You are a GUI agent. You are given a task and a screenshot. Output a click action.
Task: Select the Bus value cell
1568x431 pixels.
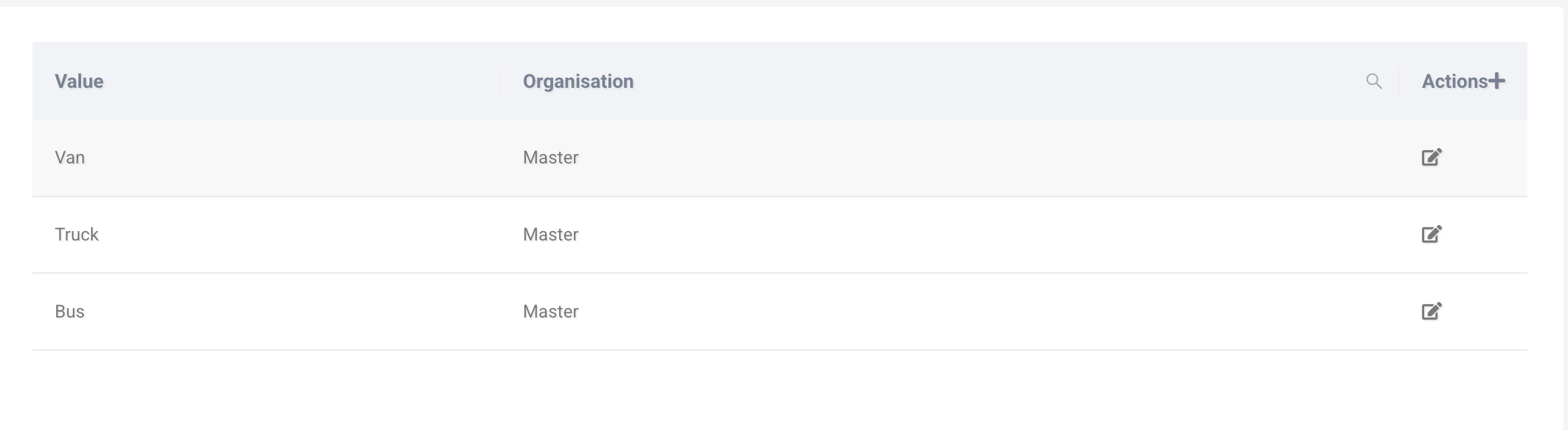tap(70, 311)
